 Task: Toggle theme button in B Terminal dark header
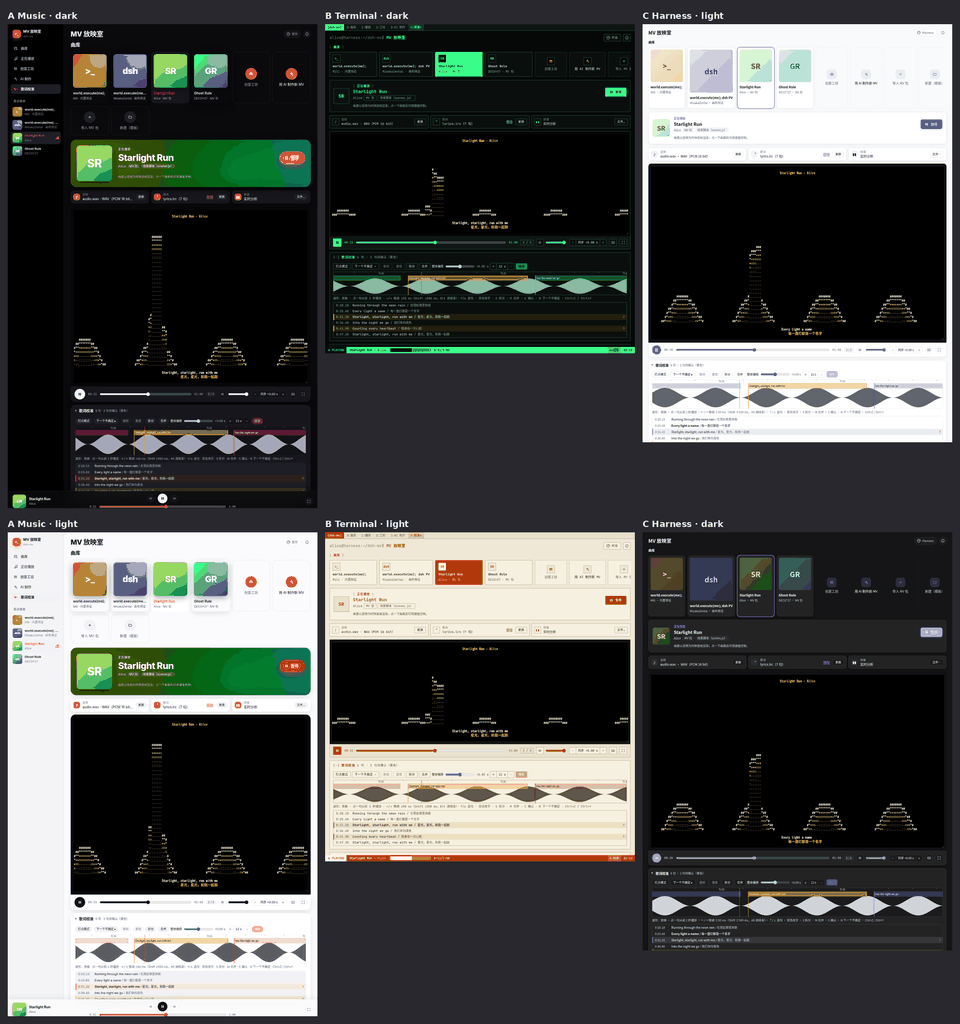coord(612,38)
